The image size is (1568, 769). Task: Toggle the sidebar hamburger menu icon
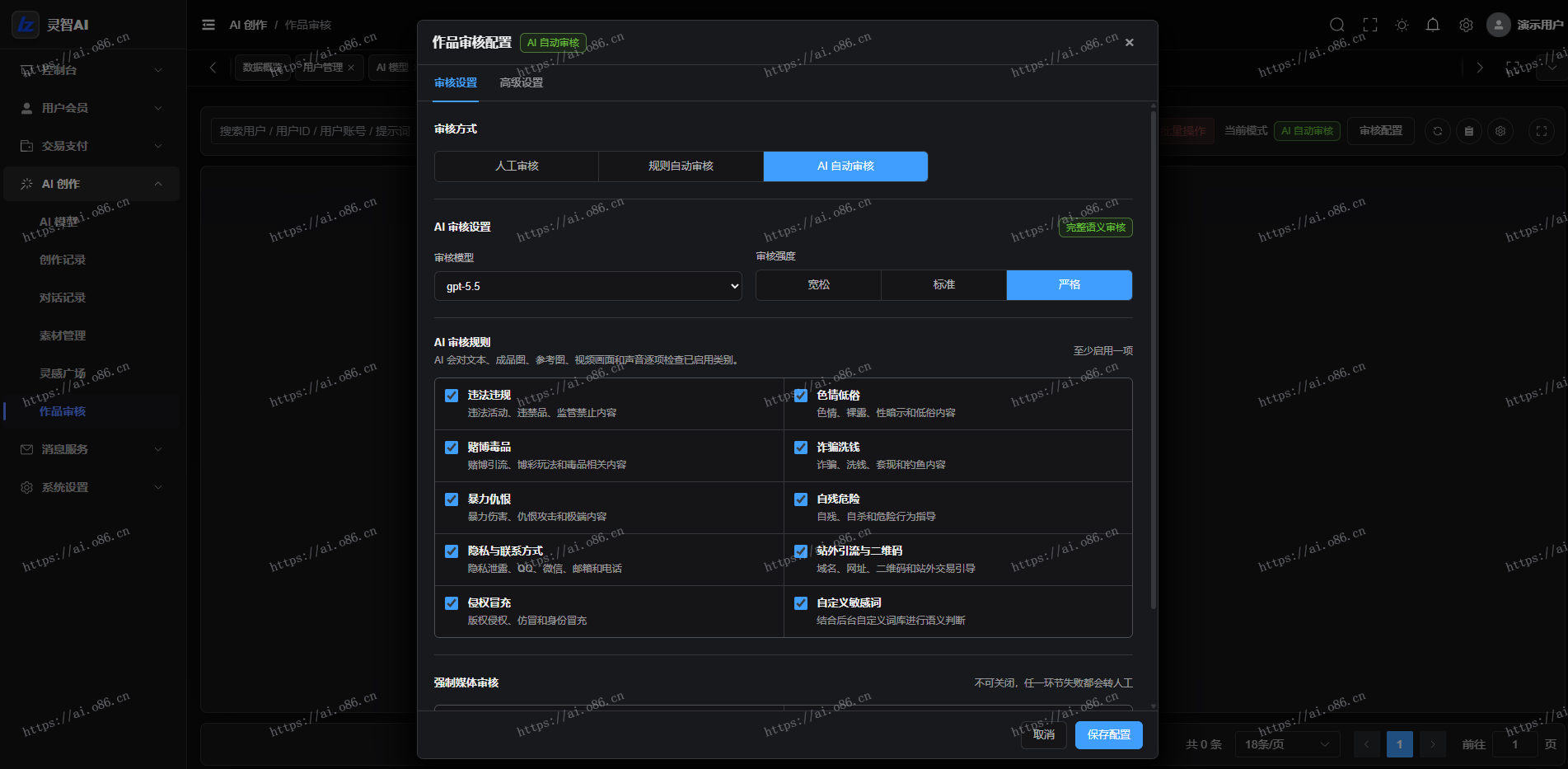208,25
